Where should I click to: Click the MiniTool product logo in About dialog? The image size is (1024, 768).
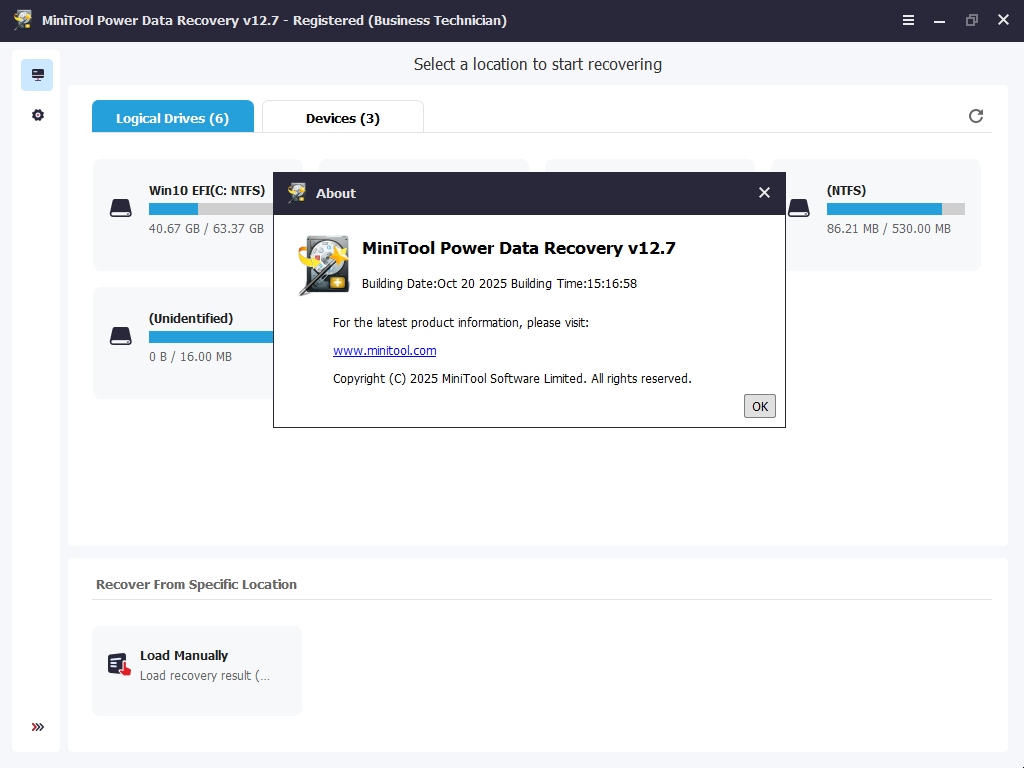pyautogui.click(x=324, y=265)
